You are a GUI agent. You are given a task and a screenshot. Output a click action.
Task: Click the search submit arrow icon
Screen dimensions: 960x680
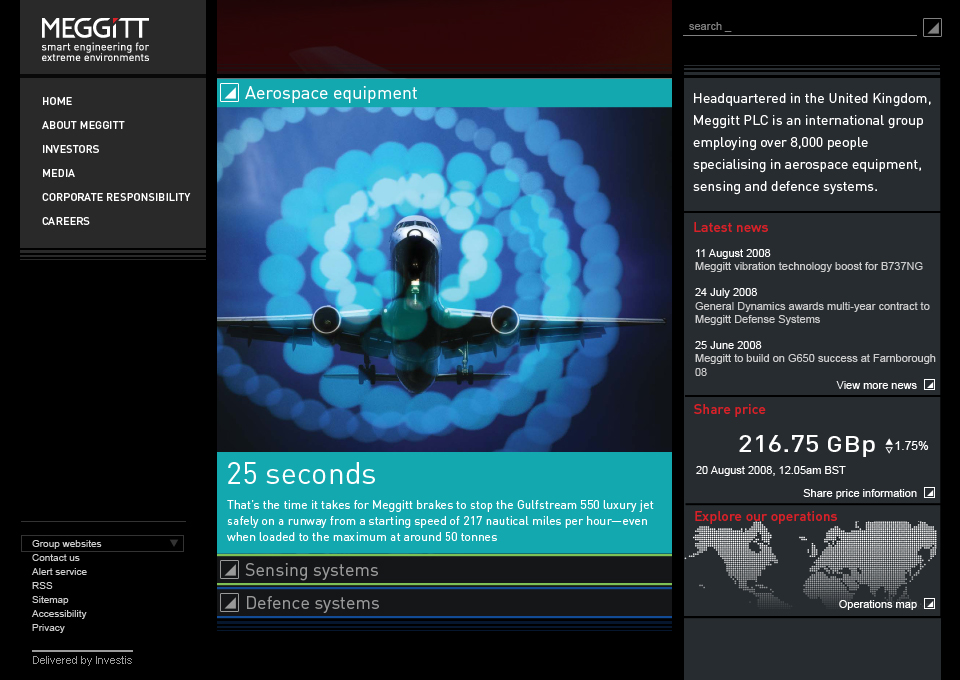pos(931,27)
